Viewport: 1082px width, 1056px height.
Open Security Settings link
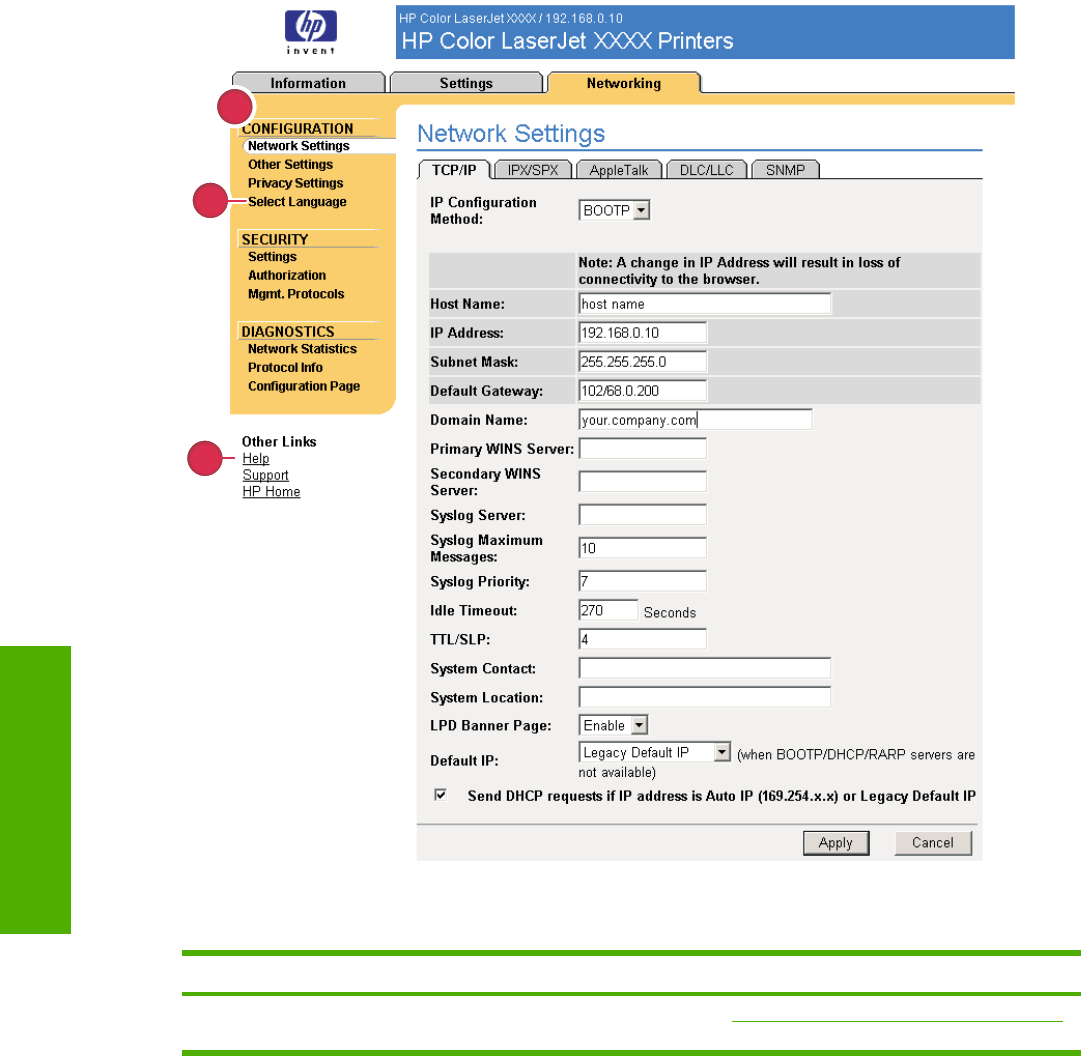click(273, 257)
